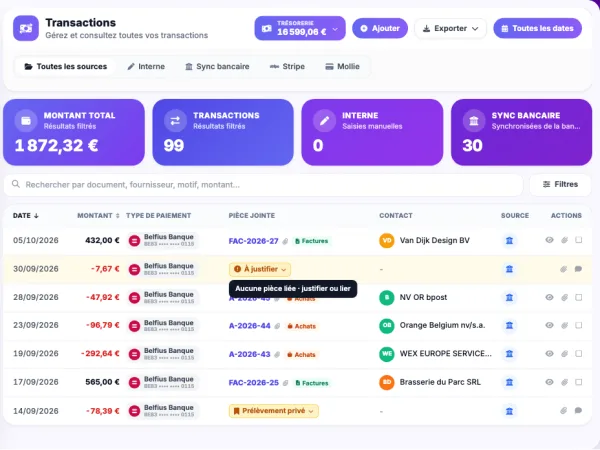
Task: Click the Montant total card
Action: (74, 132)
